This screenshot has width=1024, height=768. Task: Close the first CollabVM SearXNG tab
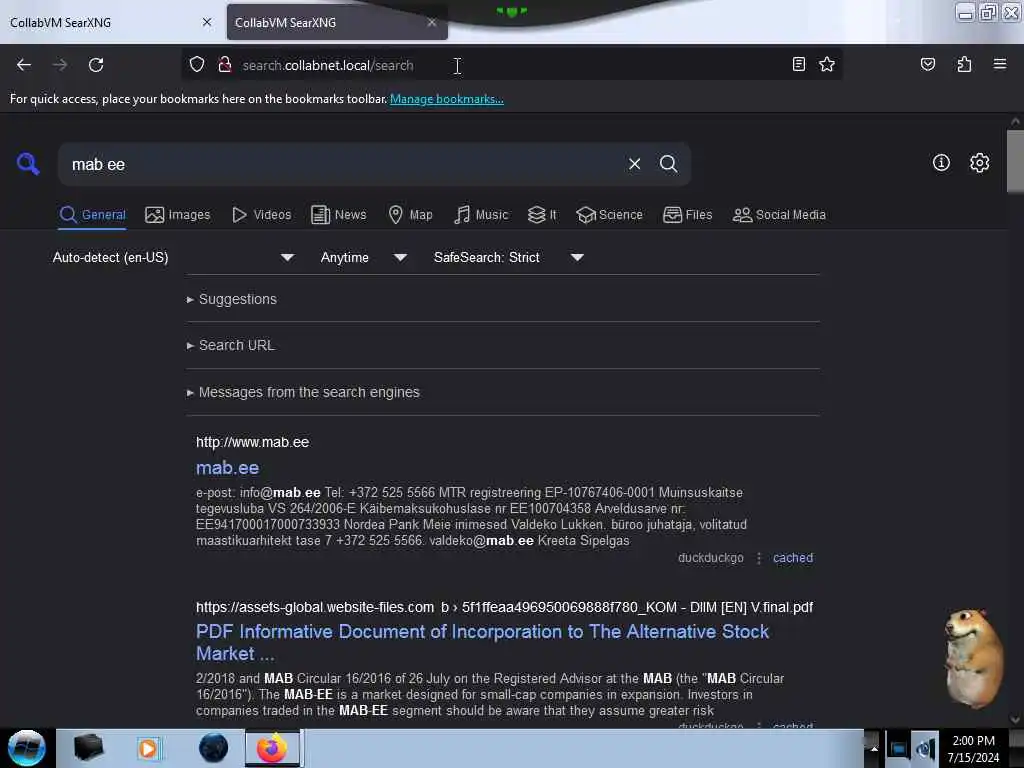pyautogui.click(x=206, y=22)
